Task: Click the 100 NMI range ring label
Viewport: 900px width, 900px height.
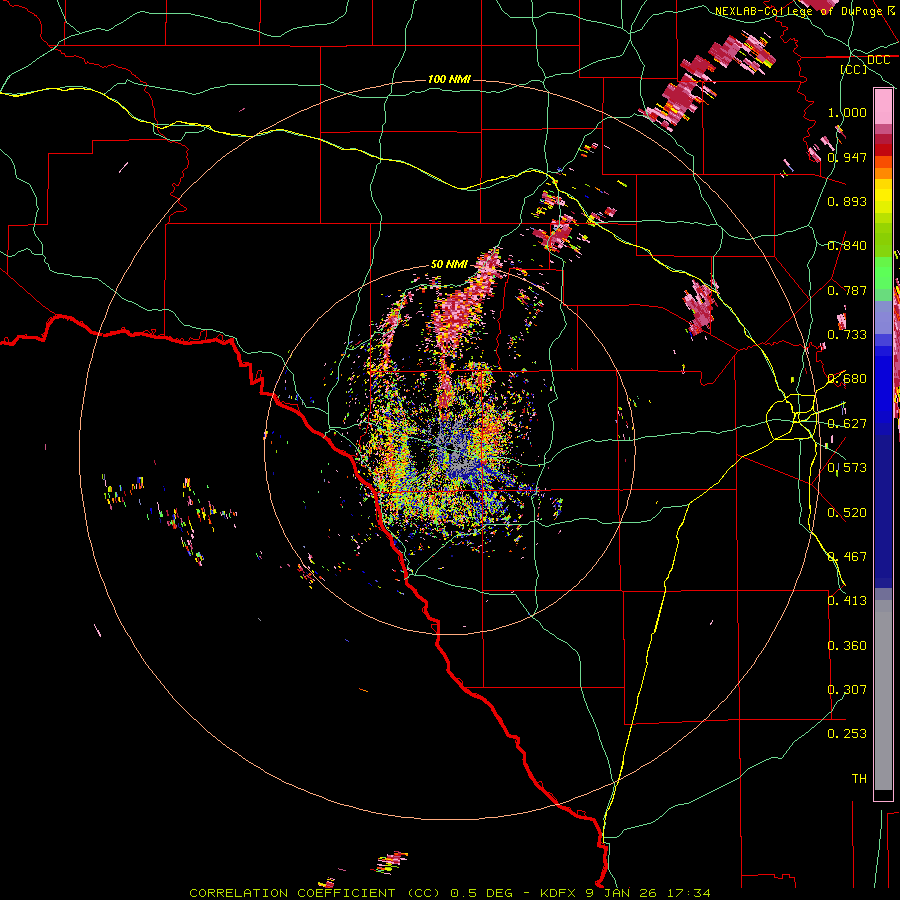Action: coord(449,79)
